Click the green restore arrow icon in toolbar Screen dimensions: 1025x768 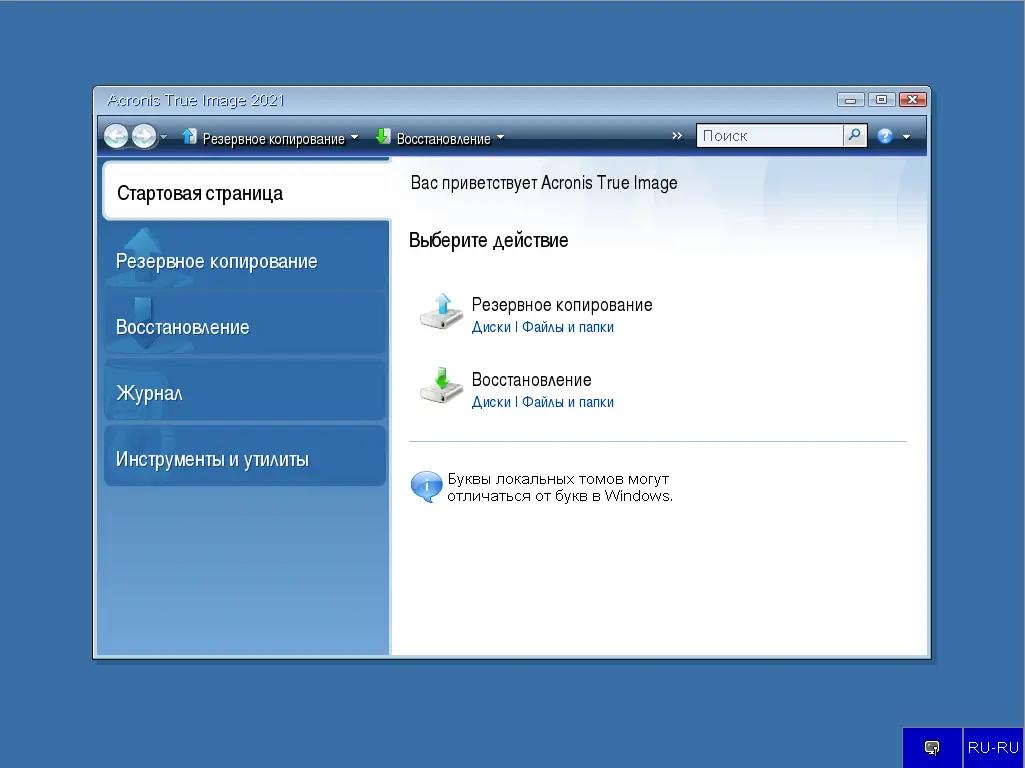384,136
